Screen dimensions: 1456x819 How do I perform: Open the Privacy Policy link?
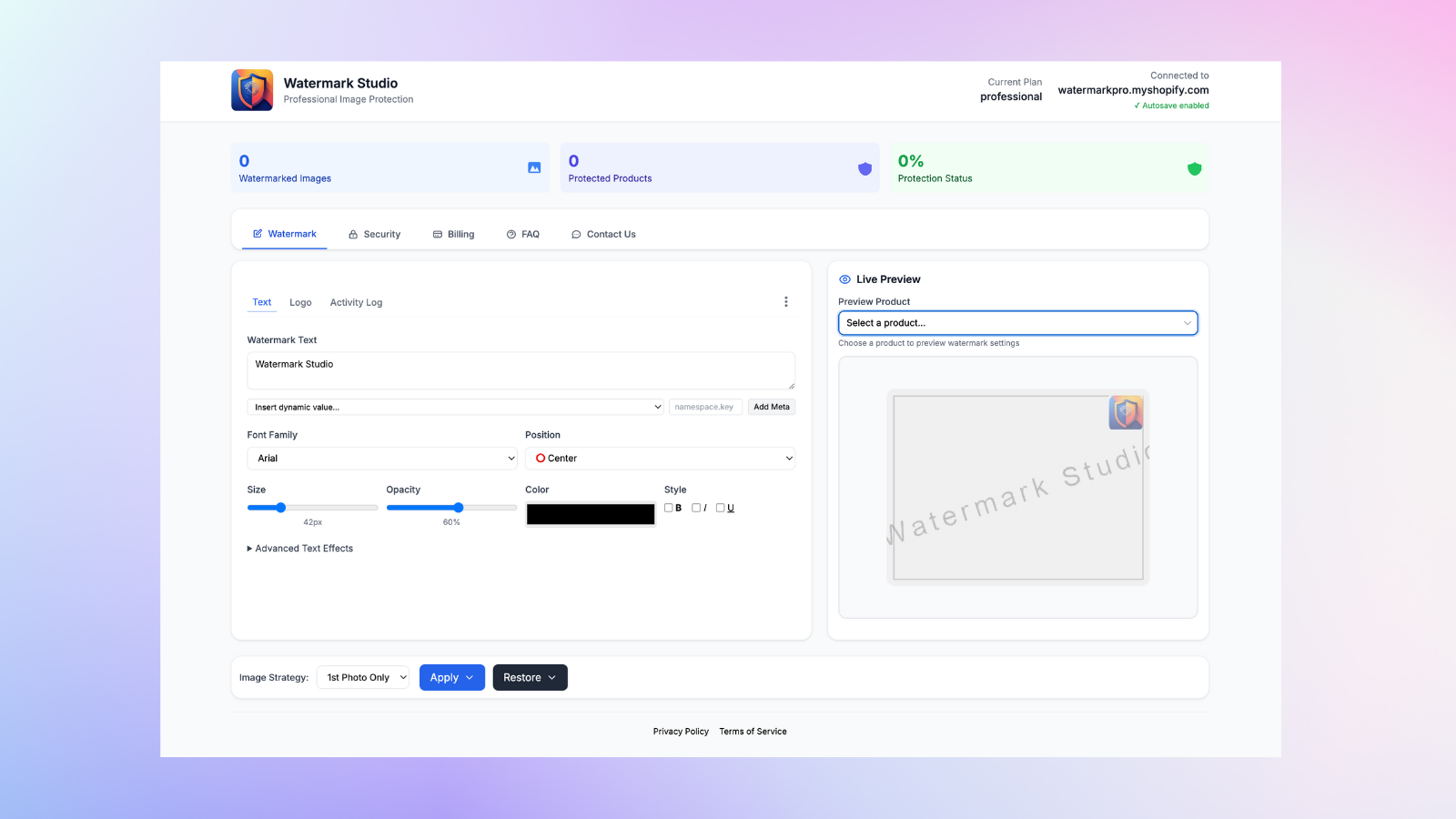pyautogui.click(x=680, y=731)
